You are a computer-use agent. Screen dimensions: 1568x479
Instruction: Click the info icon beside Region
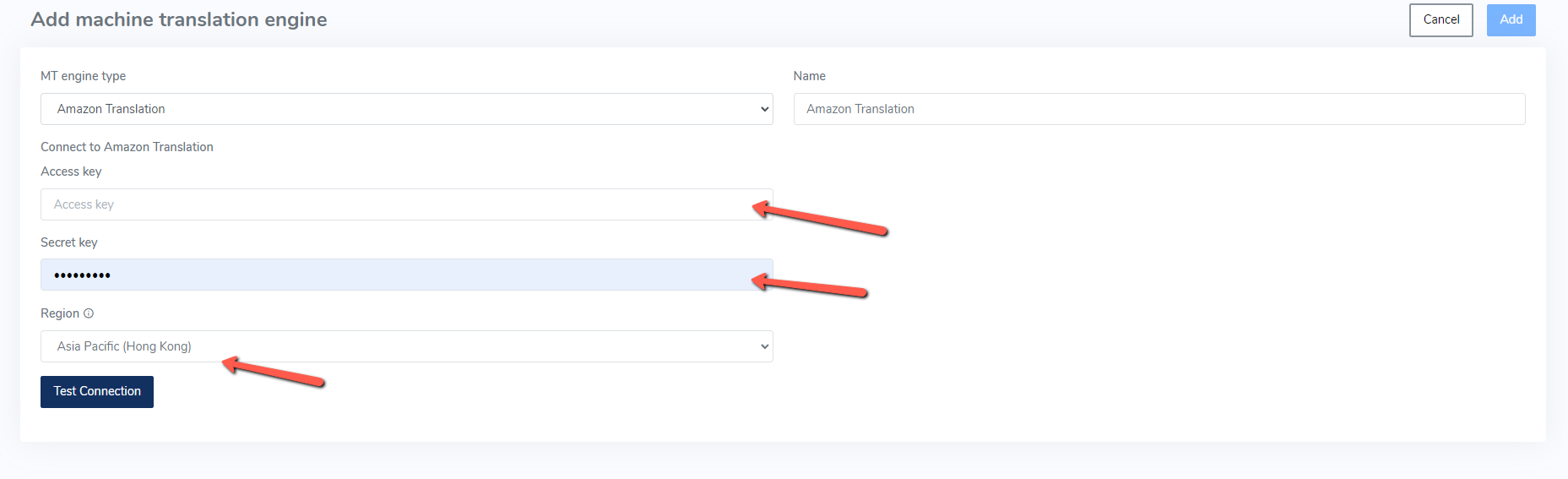click(89, 313)
